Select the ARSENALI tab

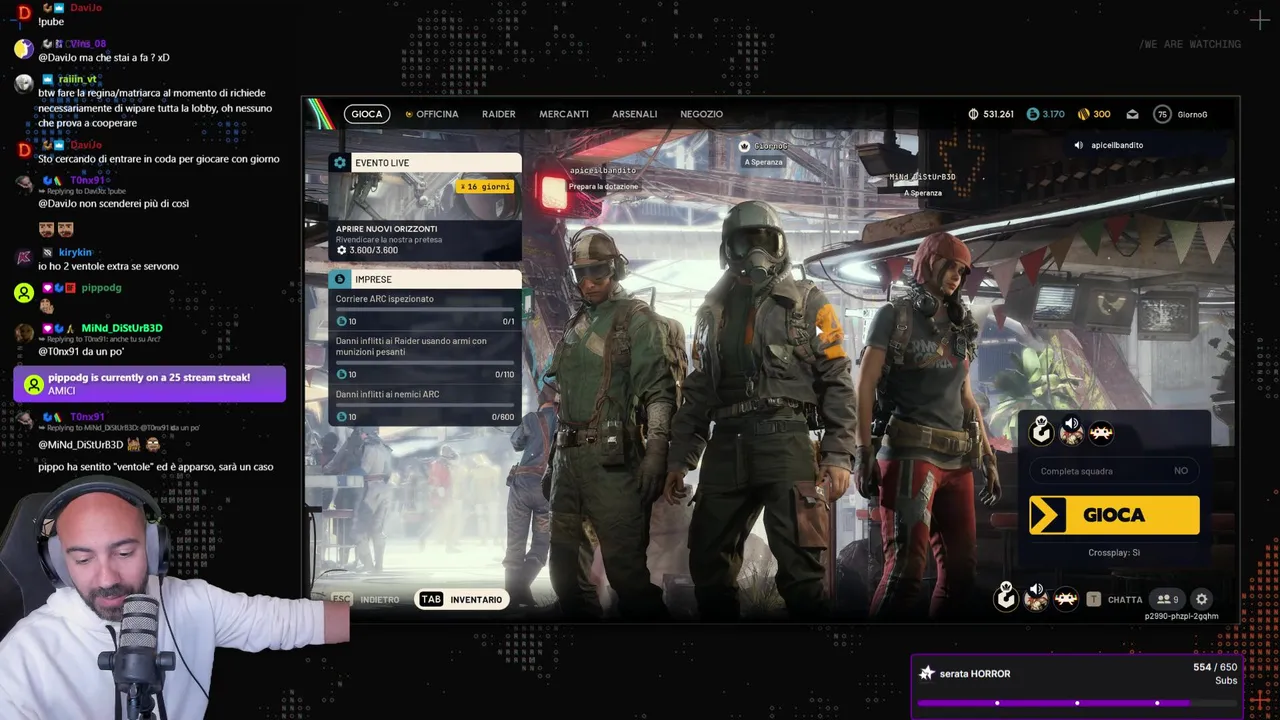coord(635,114)
